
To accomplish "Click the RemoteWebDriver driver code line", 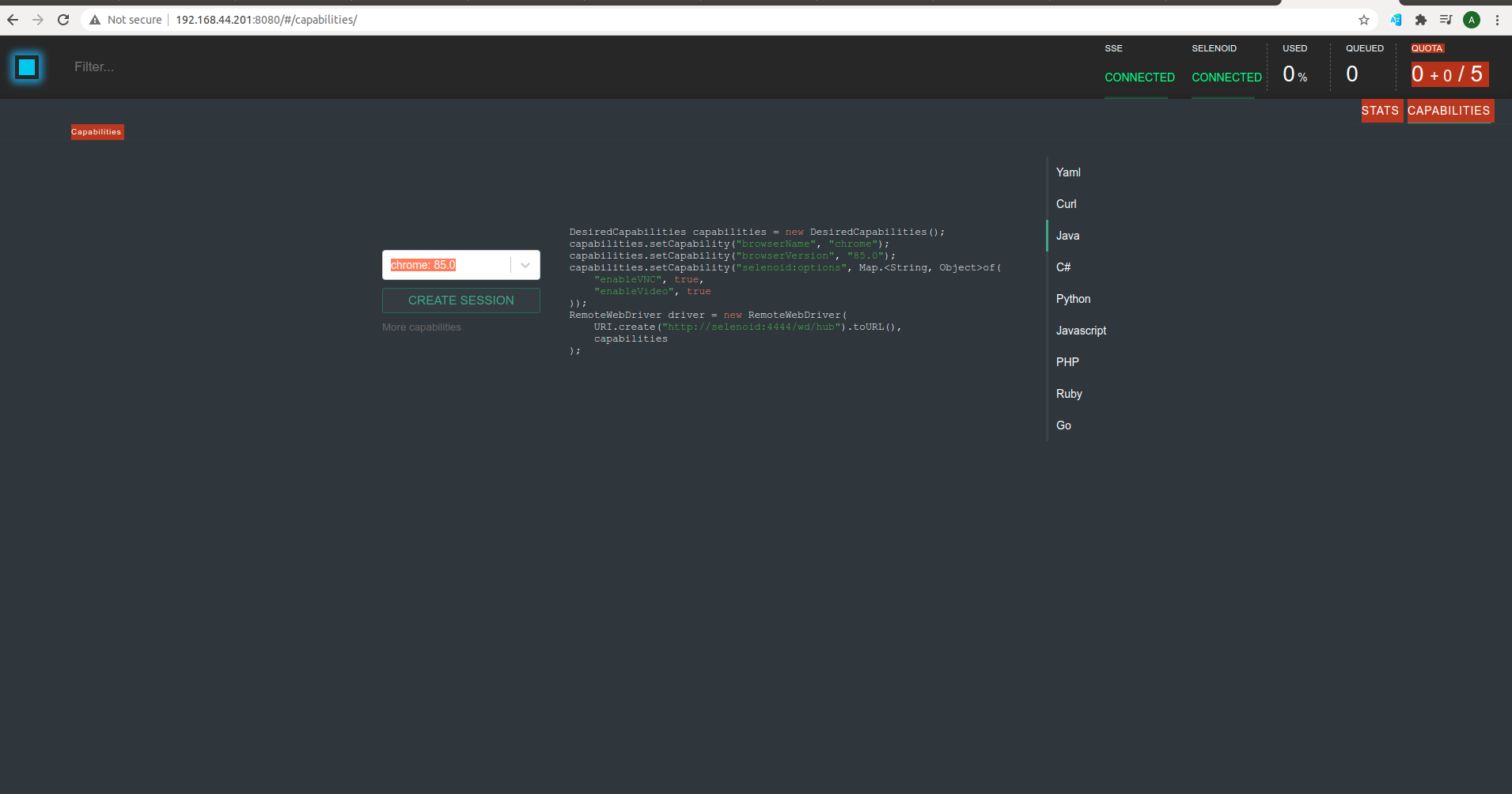I will (708, 316).
